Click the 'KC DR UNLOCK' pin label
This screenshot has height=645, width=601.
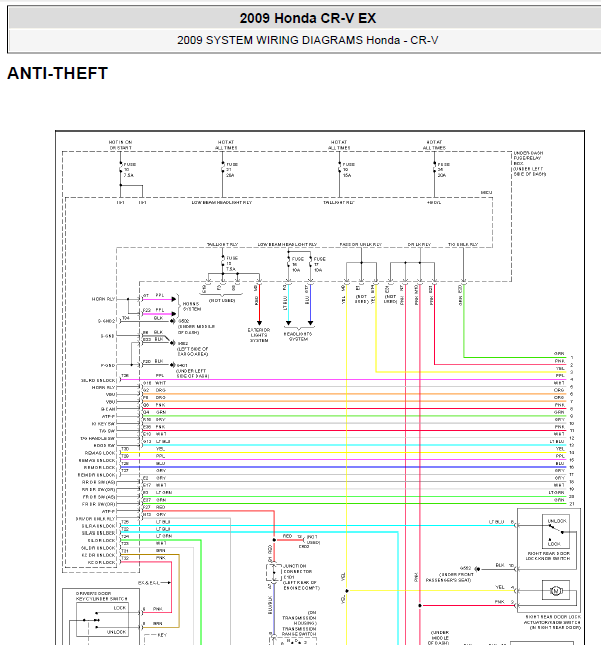pos(99,555)
